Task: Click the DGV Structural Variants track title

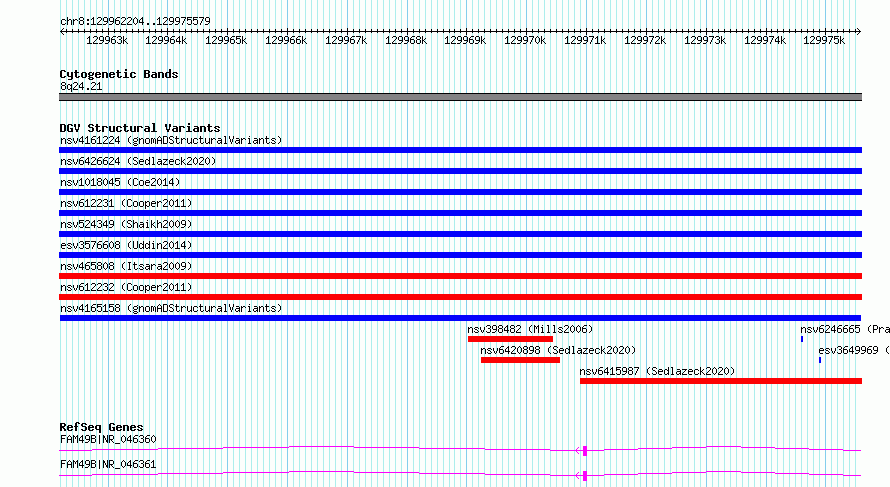Action: pyautogui.click(x=140, y=128)
